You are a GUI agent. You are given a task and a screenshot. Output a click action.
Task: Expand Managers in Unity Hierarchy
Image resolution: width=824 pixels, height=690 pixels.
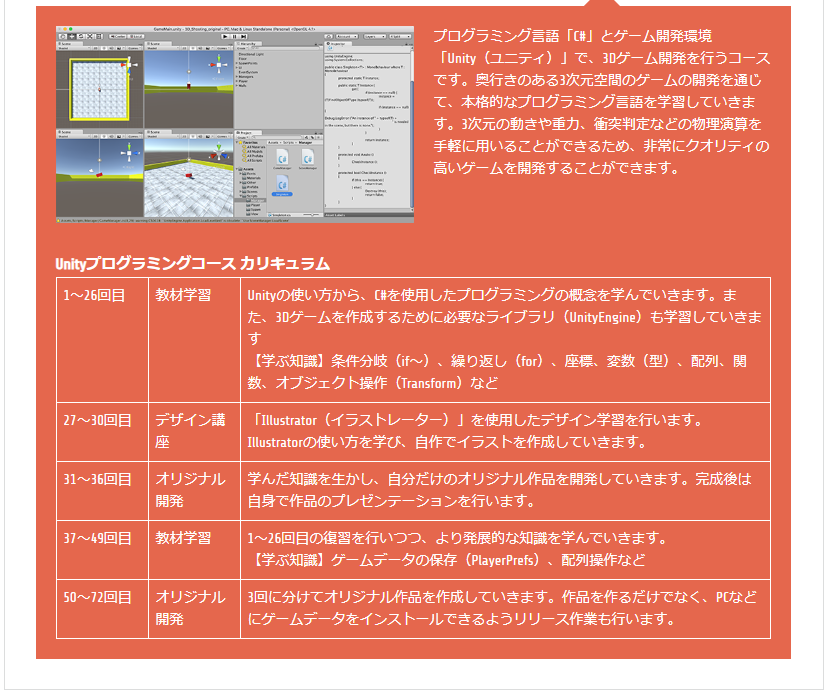click(236, 77)
